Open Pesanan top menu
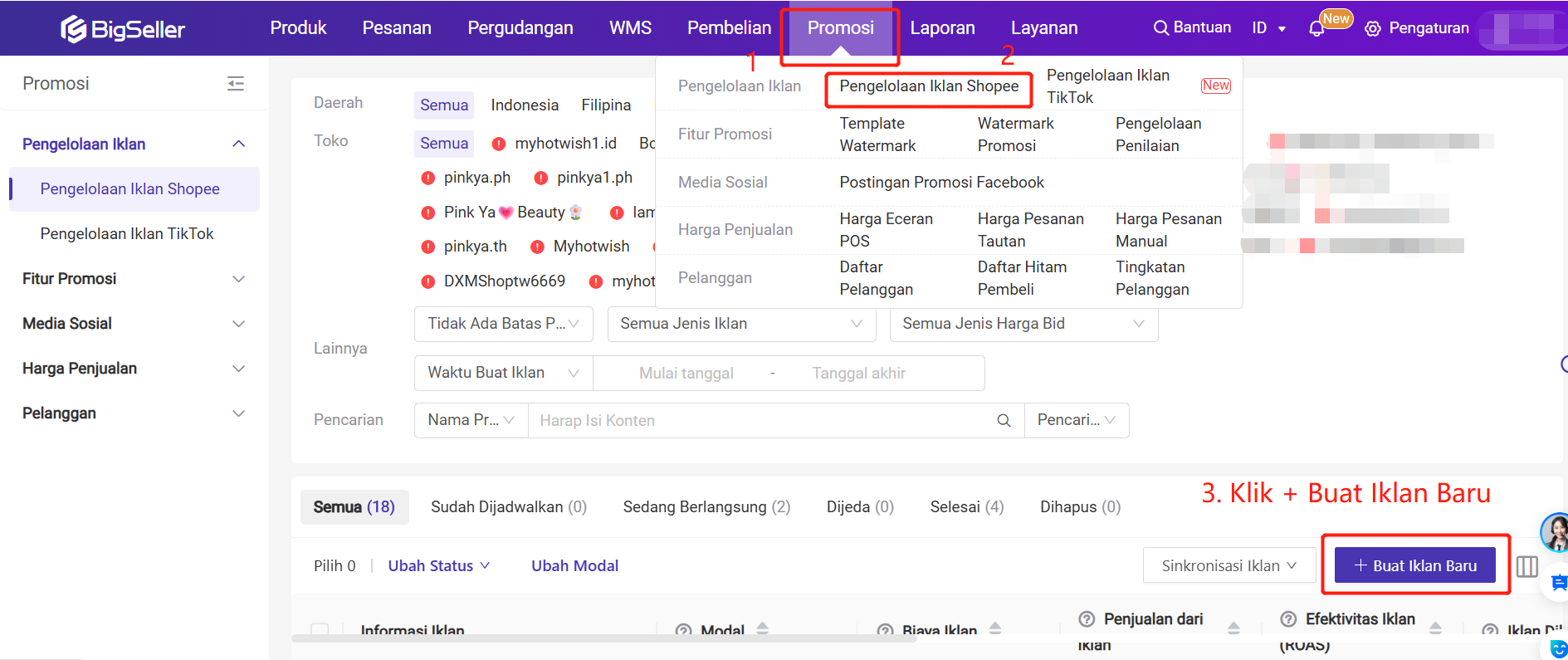This screenshot has width=1568, height=660. click(397, 27)
